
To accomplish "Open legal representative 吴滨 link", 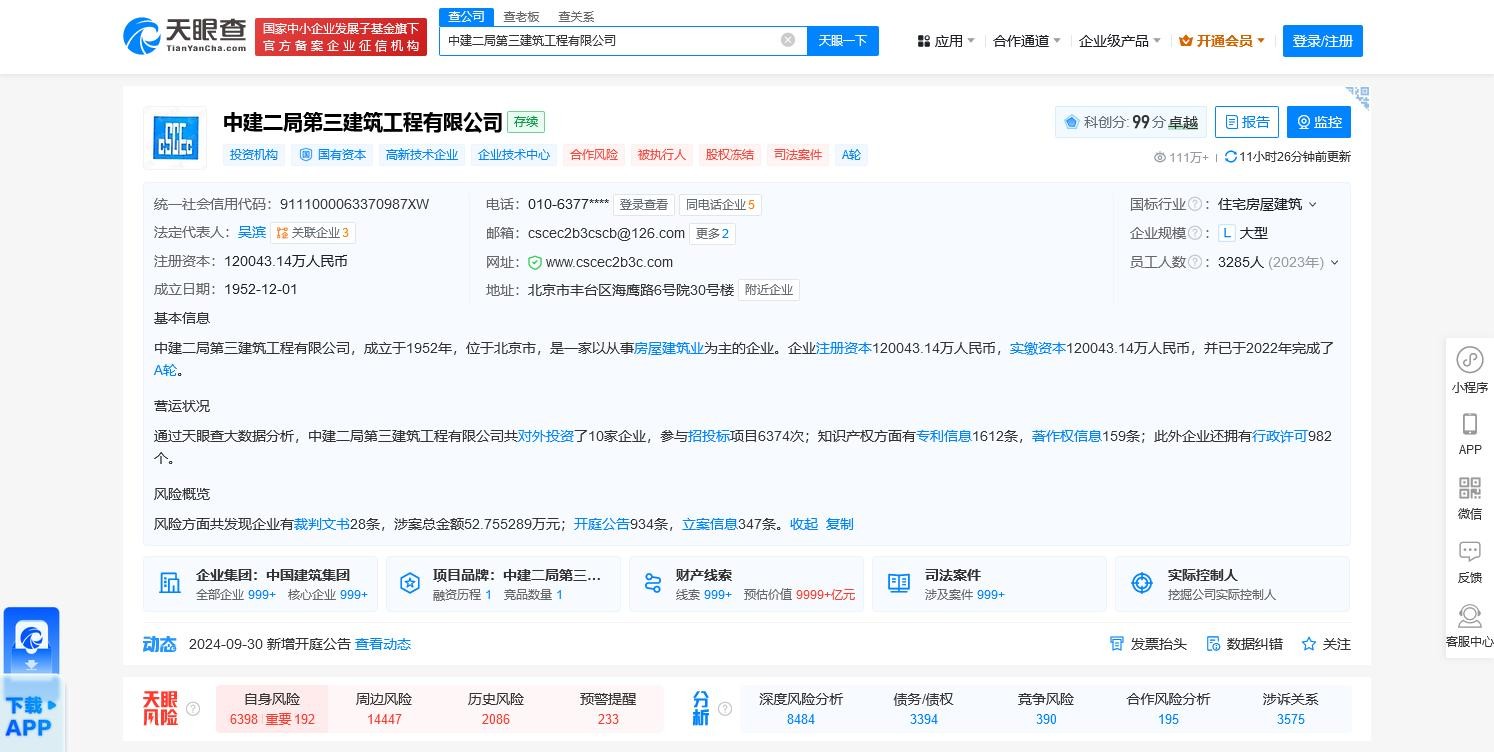I will point(252,232).
